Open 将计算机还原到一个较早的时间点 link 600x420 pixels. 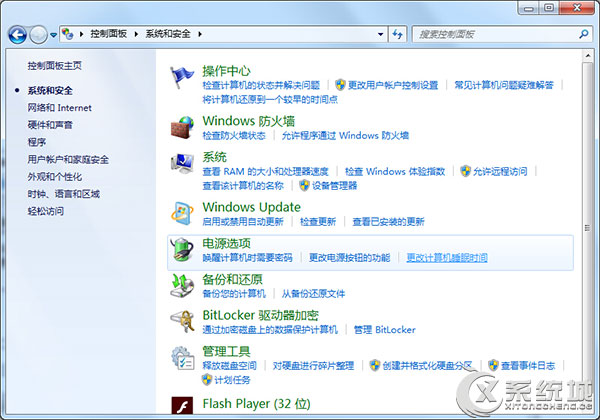tap(270, 99)
